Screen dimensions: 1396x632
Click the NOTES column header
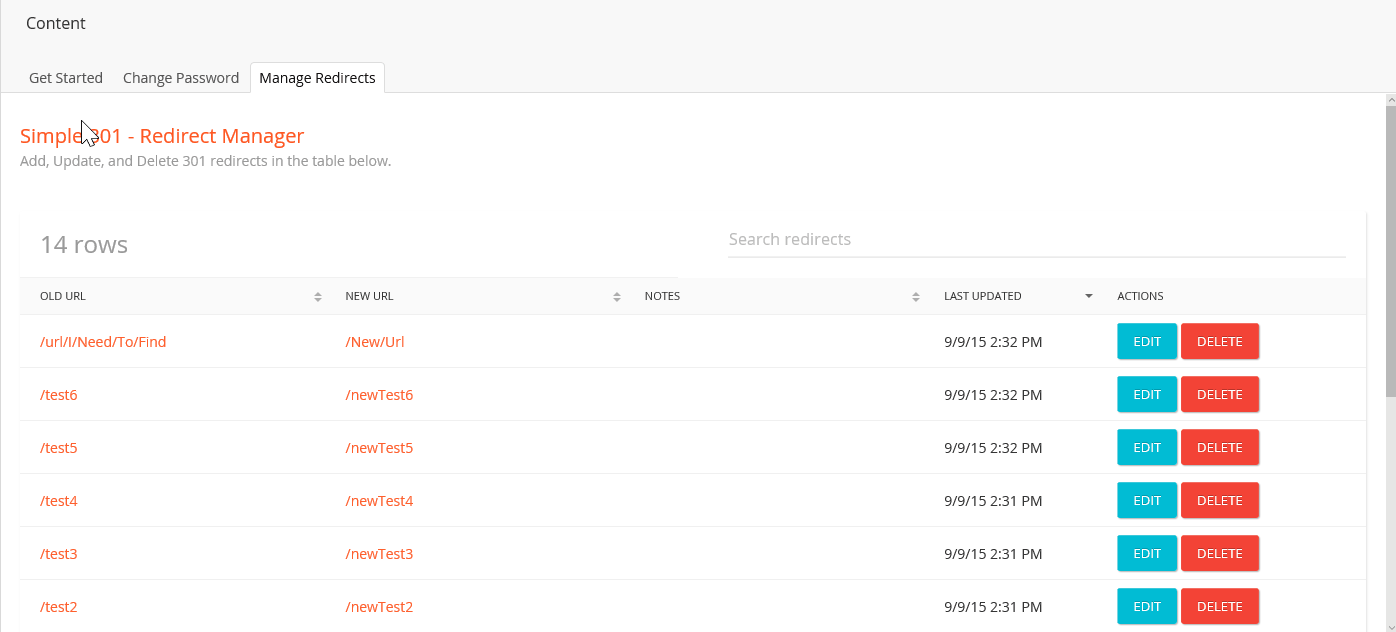click(662, 297)
